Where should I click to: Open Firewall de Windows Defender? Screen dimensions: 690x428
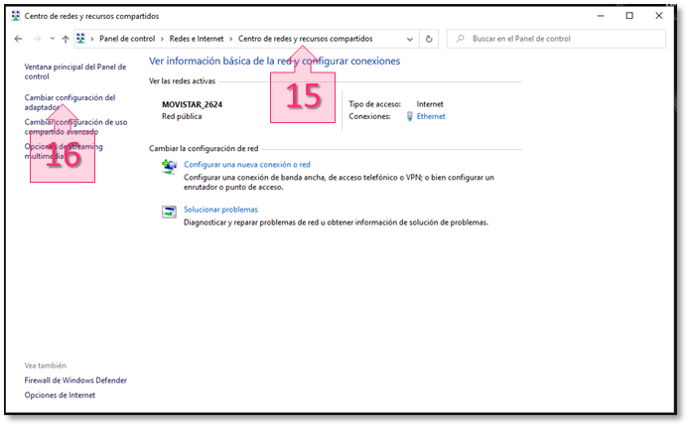coord(76,380)
